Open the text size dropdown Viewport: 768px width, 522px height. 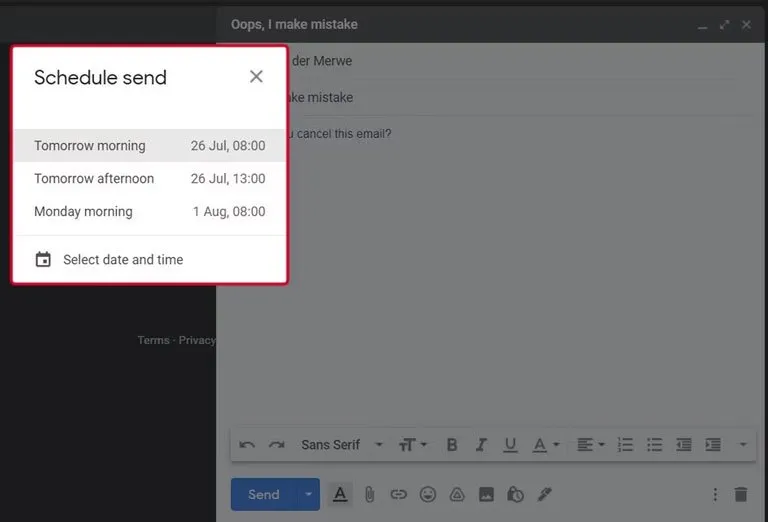pos(413,445)
